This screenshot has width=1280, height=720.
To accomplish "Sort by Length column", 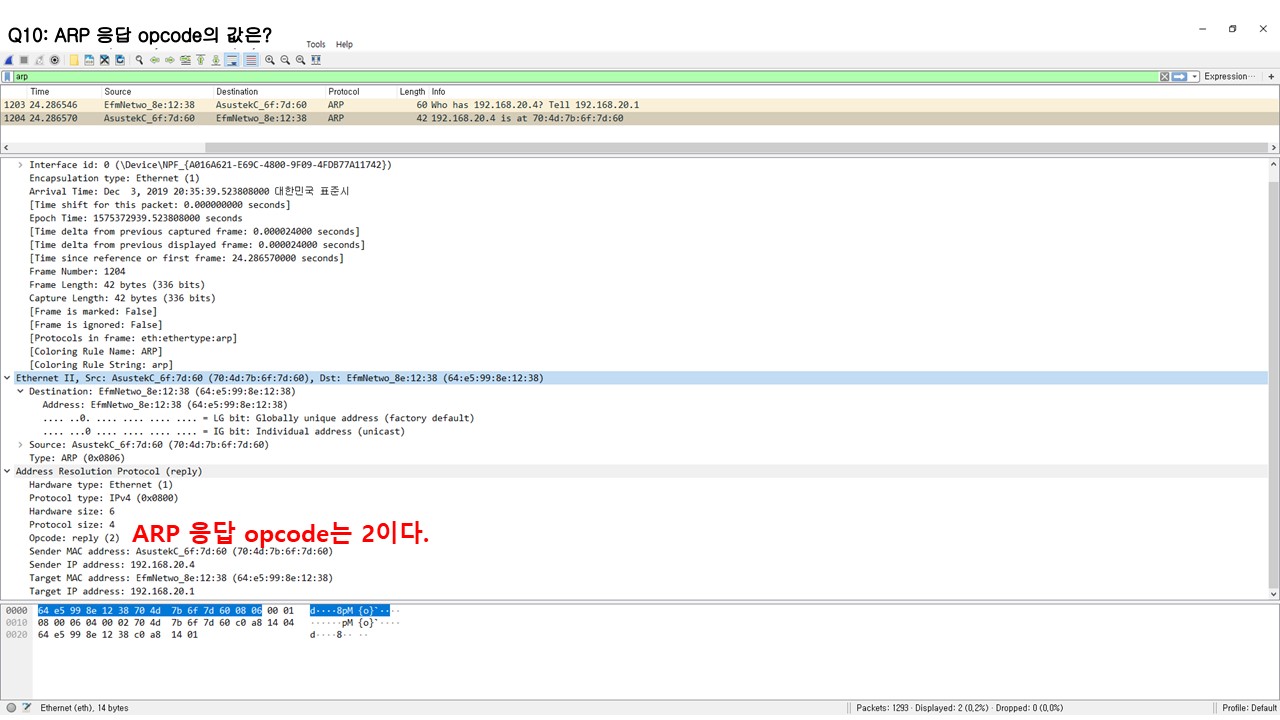I will (x=412, y=92).
